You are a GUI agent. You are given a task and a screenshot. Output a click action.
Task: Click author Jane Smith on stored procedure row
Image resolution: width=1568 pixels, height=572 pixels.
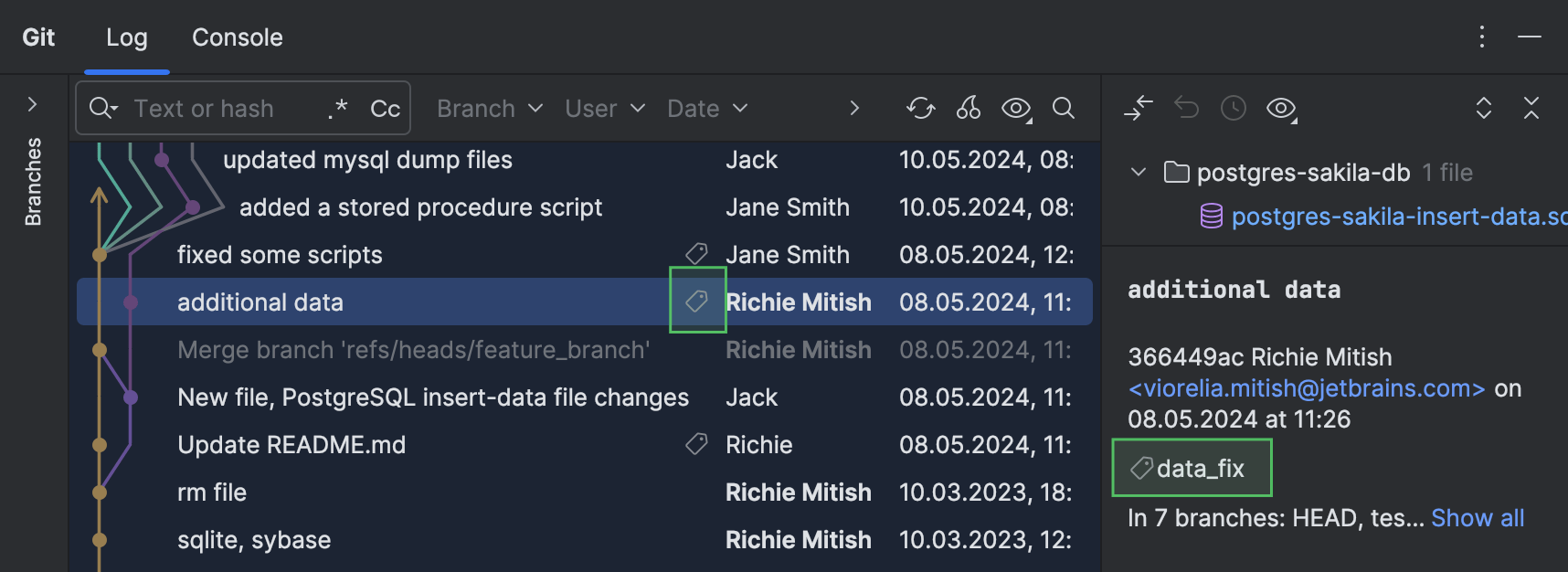[x=788, y=207]
